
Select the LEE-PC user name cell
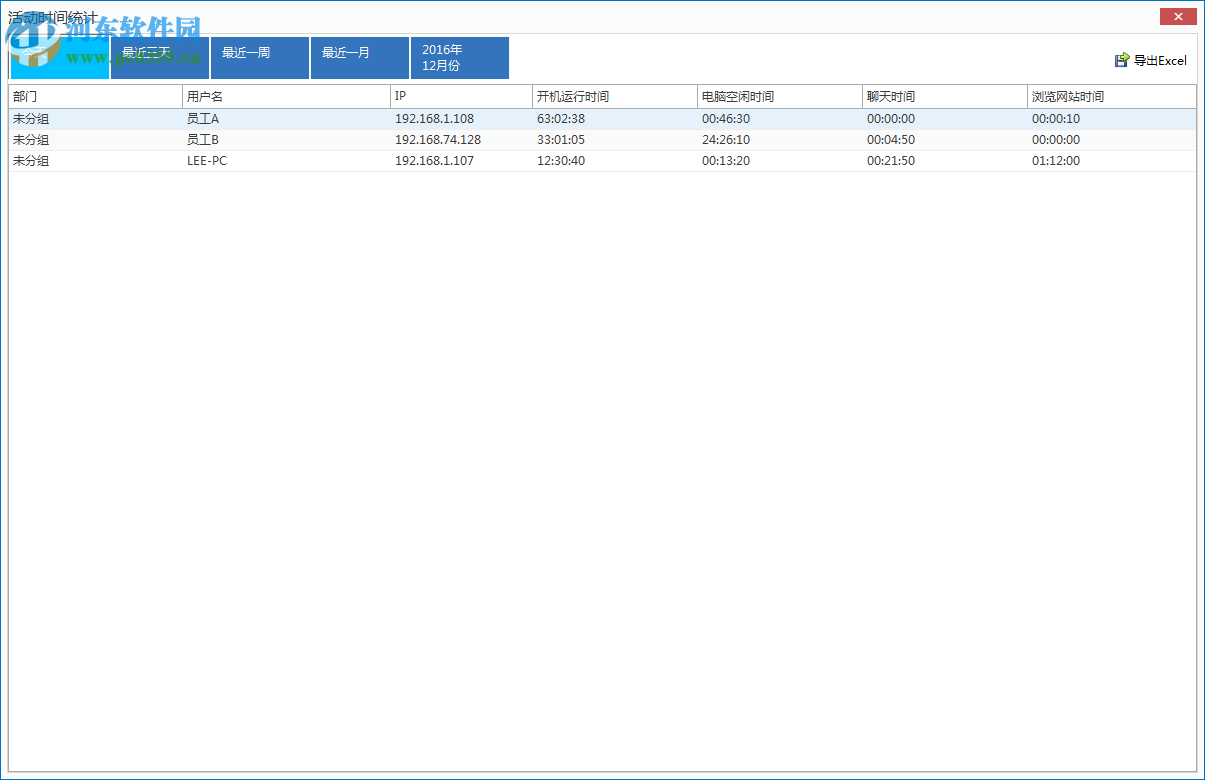[x=207, y=161]
